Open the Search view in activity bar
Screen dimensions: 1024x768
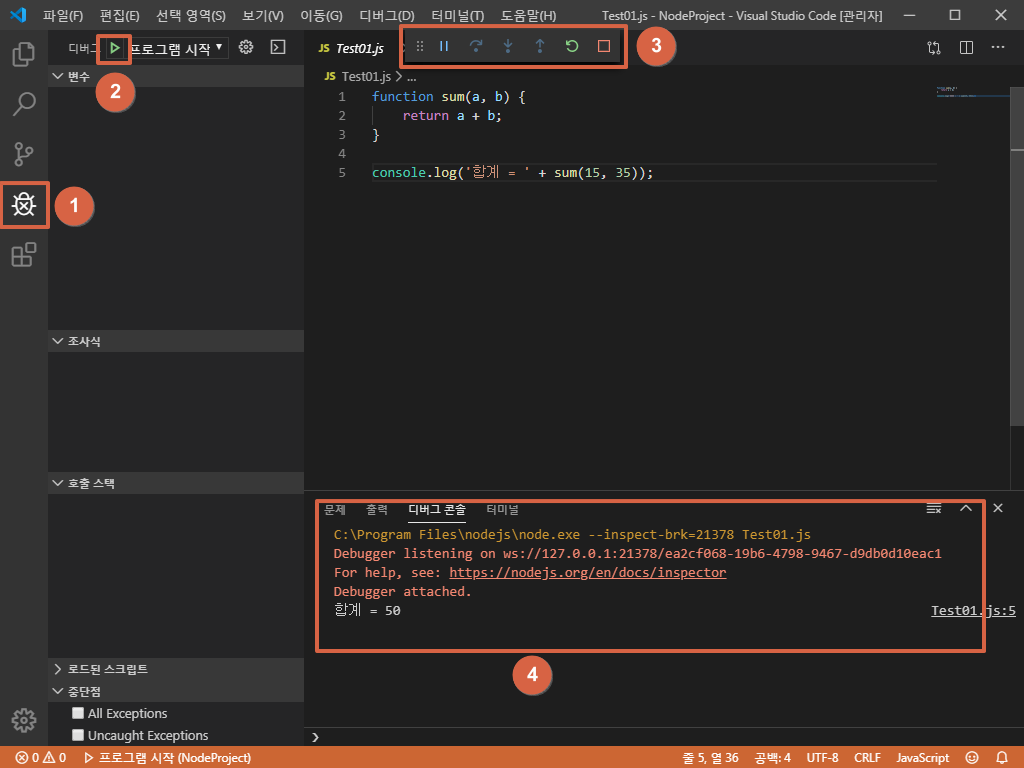pyautogui.click(x=24, y=104)
